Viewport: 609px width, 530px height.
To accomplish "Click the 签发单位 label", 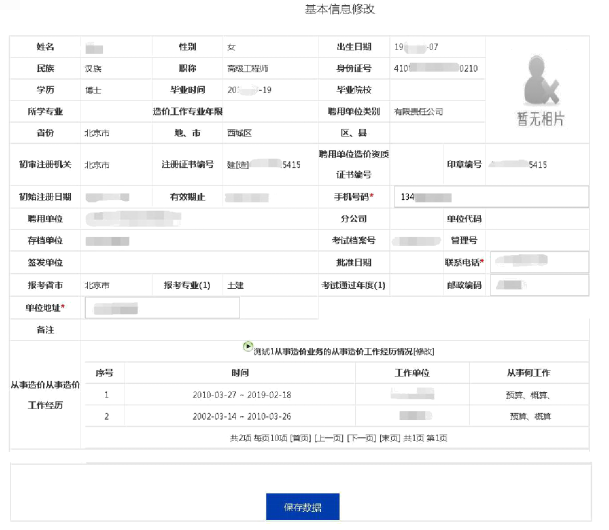I will point(45,263).
